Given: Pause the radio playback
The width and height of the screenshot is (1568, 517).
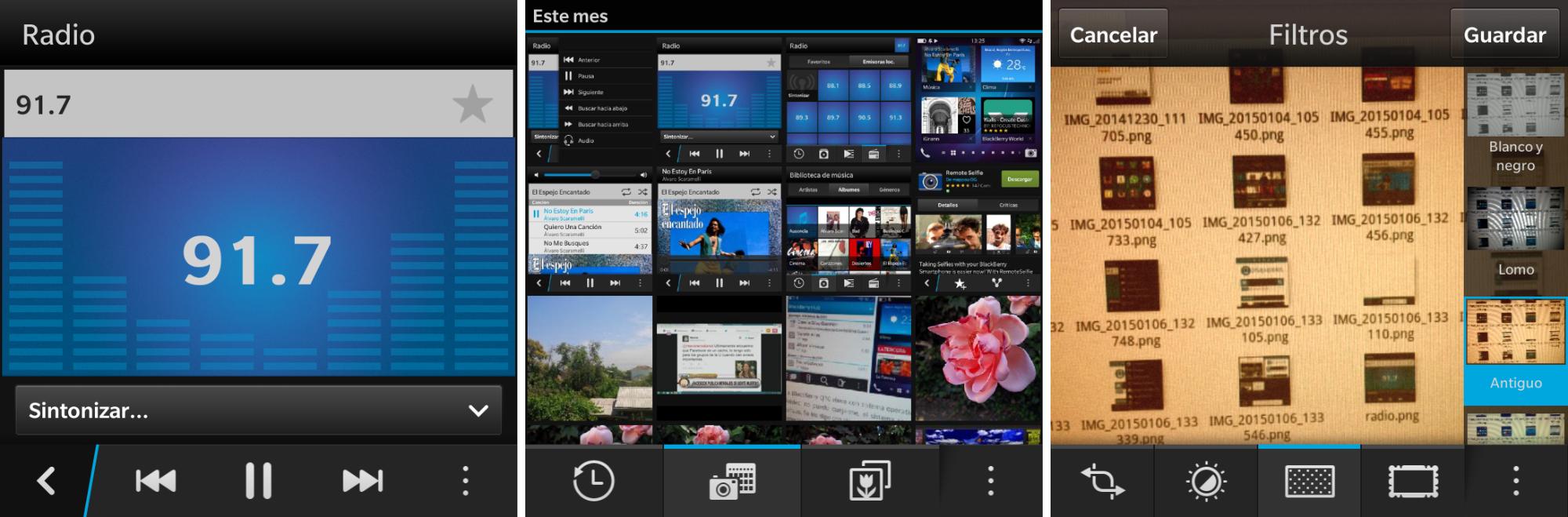Looking at the screenshot, I should coord(258,481).
